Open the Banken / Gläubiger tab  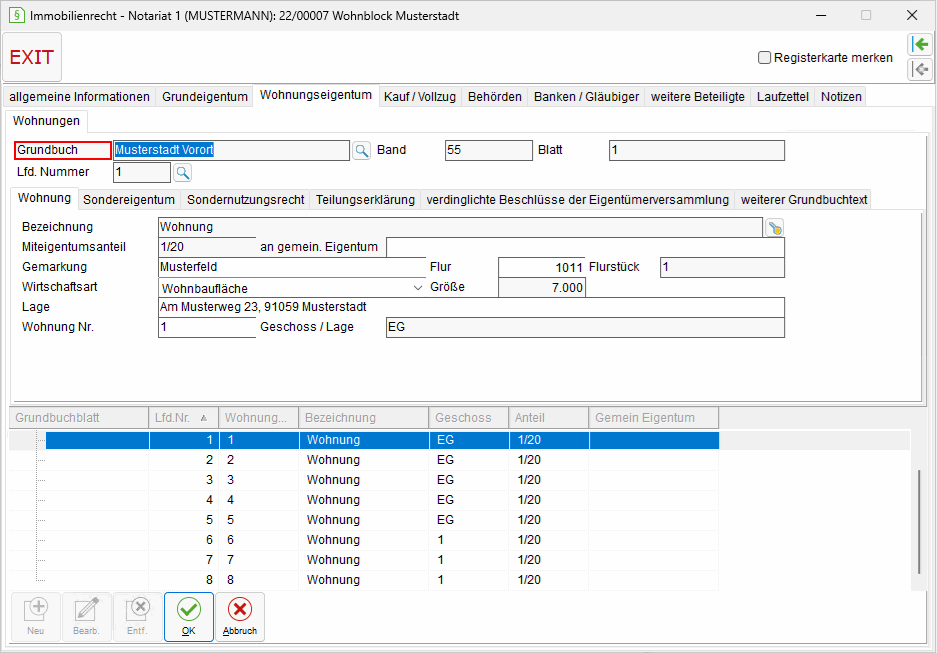pos(586,97)
